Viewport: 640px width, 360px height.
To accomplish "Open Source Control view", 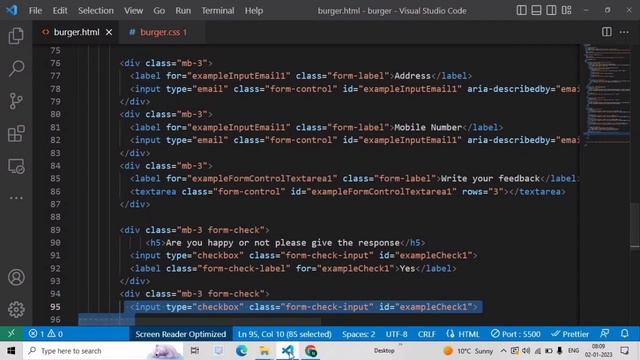I will pyautogui.click(x=16, y=101).
